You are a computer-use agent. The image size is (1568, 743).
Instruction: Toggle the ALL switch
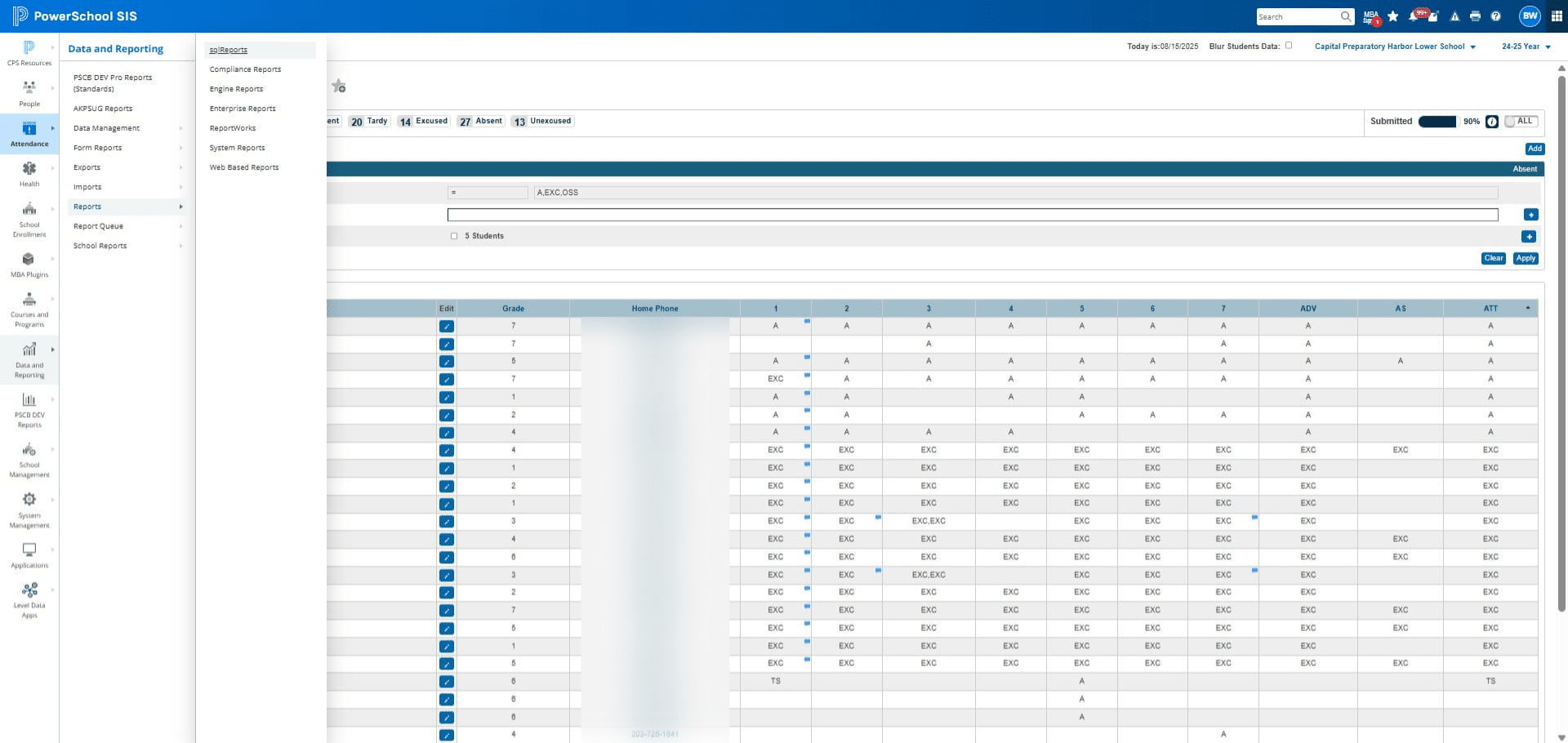tap(1521, 121)
